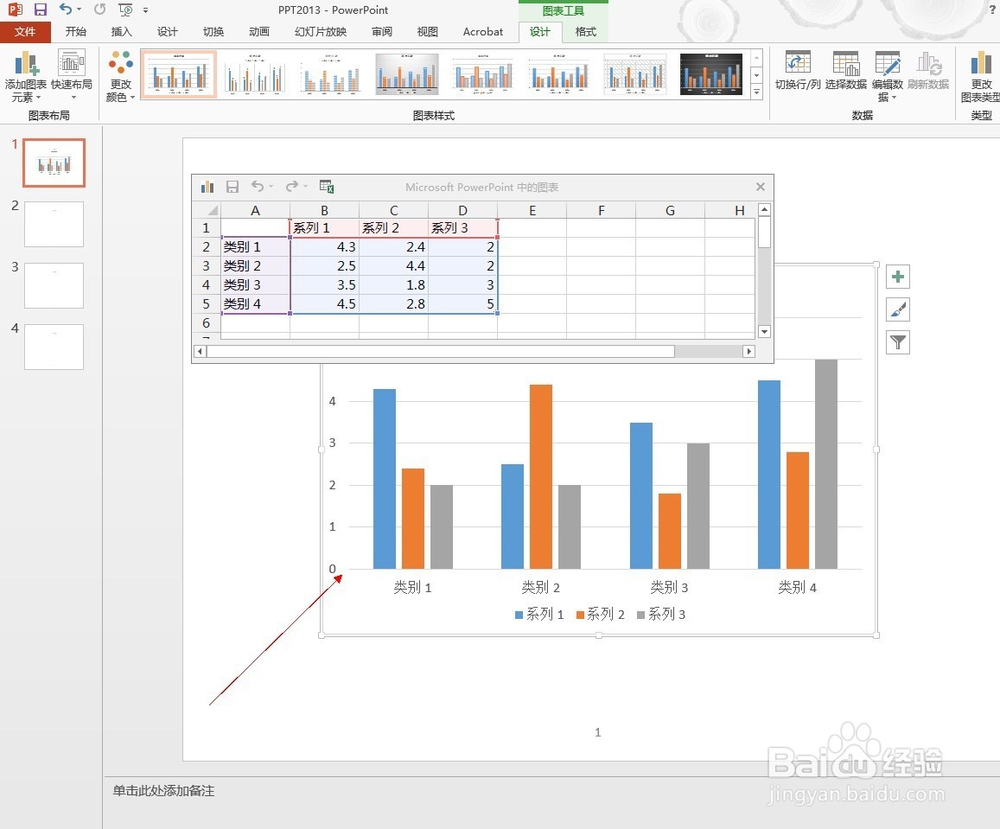Save in the chart data sheet toolbar
The image size is (1000, 829).
pos(233,187)
